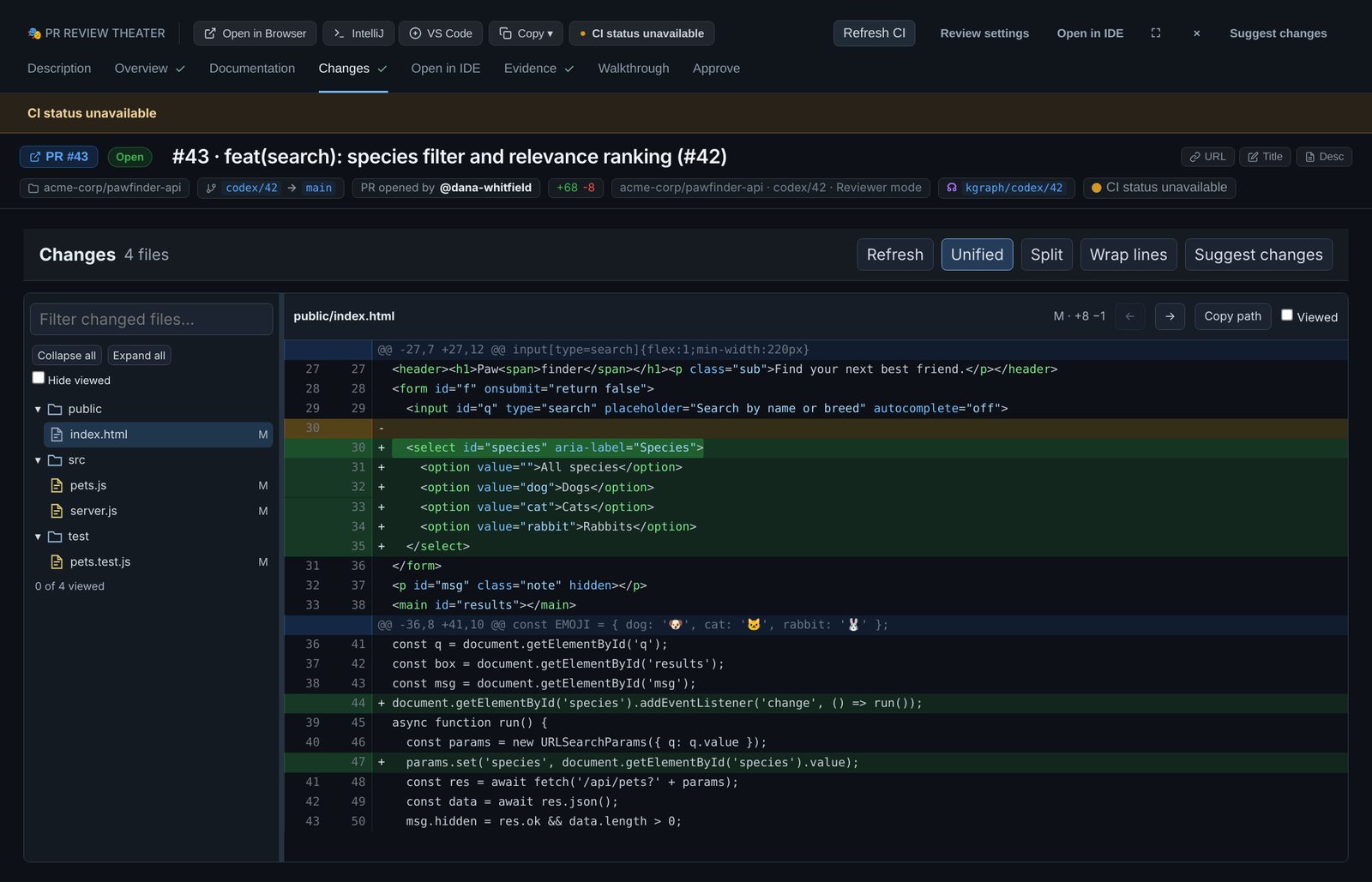Go to next file with right arrow
1372x882 pixels.
[1170, 316]
